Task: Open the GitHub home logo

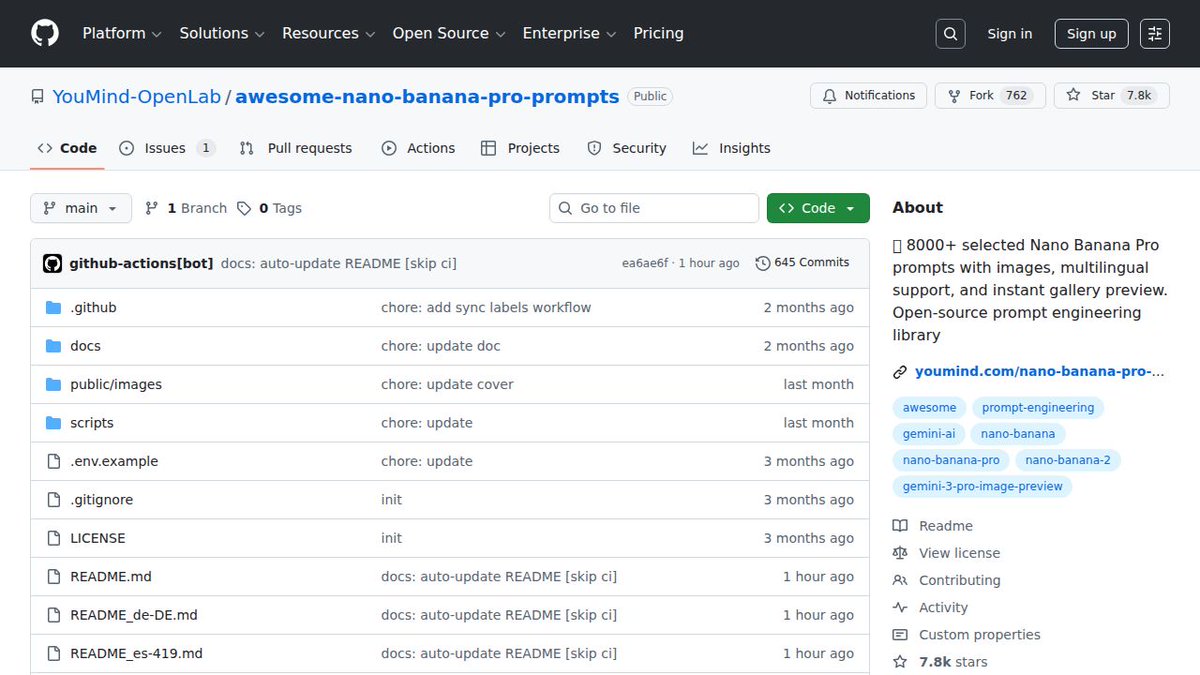Action: point(45,33)
